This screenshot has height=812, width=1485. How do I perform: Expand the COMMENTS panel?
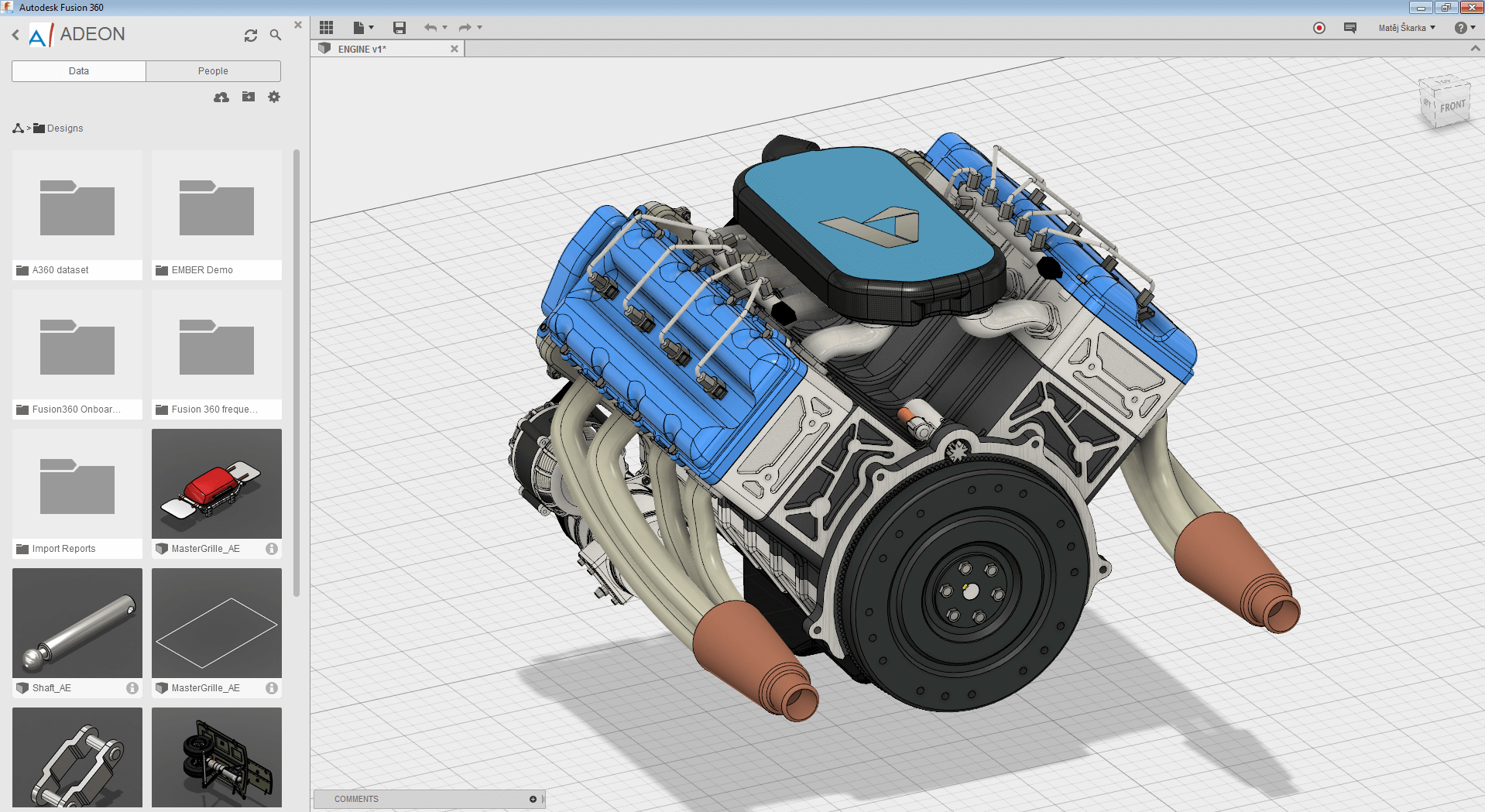533,799
